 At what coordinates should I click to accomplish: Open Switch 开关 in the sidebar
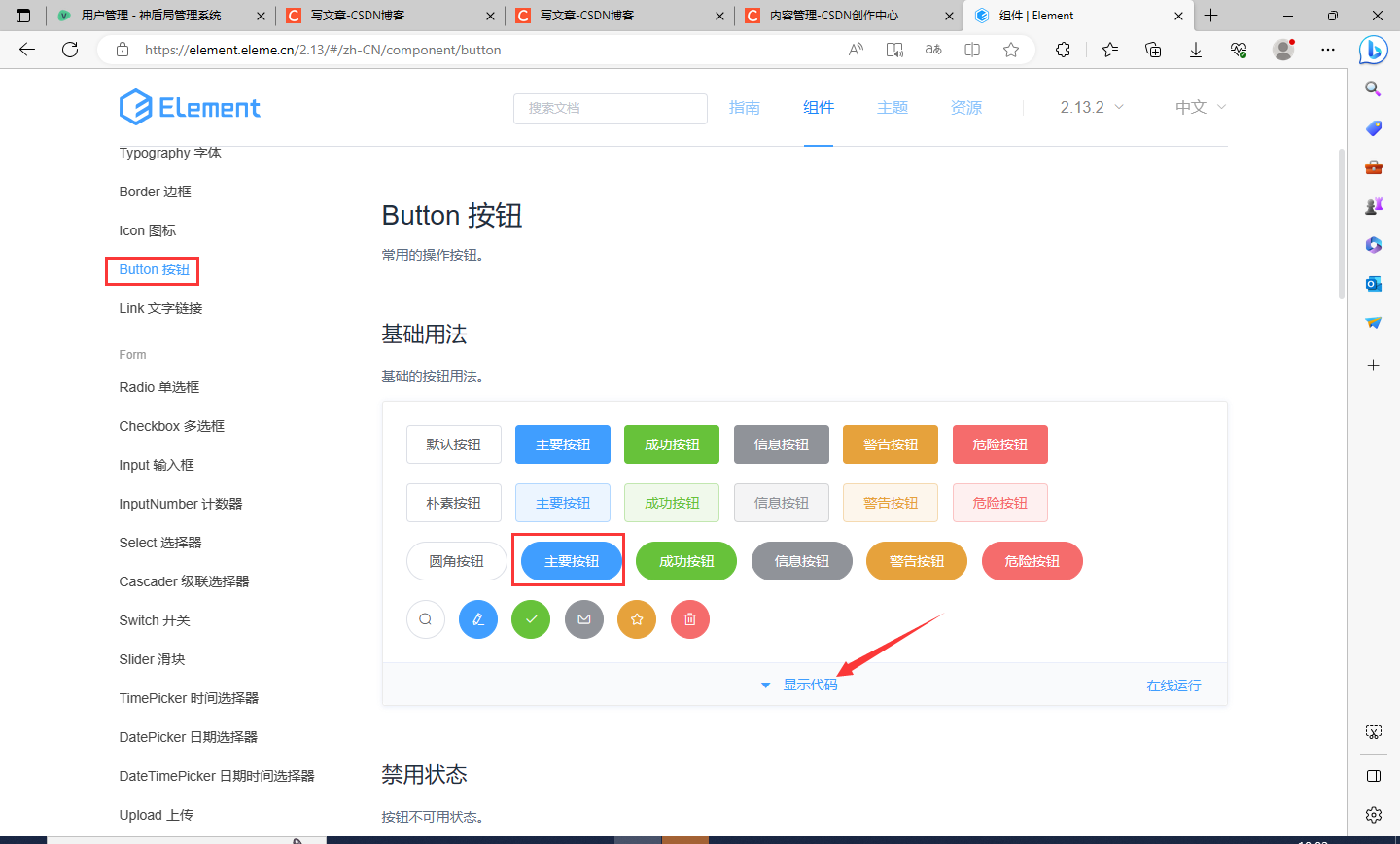click(x=155, y=620)
